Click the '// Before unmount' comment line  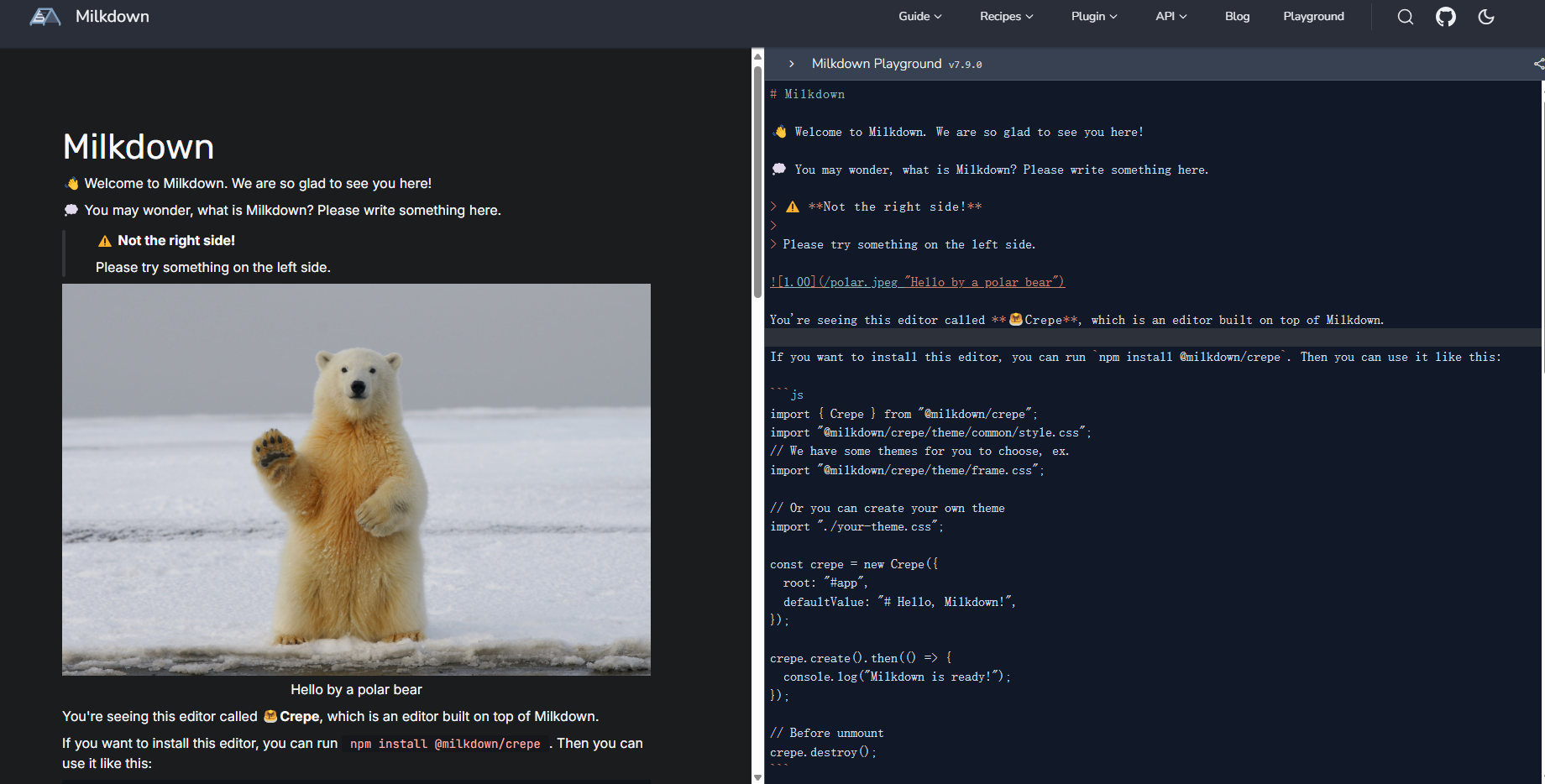pyautogui.click(x=827, y=733)
